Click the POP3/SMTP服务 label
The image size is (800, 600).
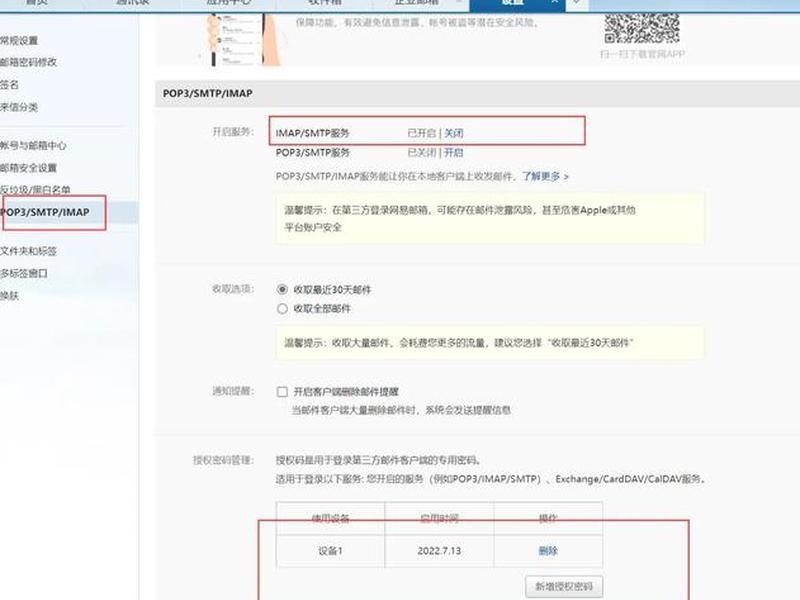tap(312, 153)
